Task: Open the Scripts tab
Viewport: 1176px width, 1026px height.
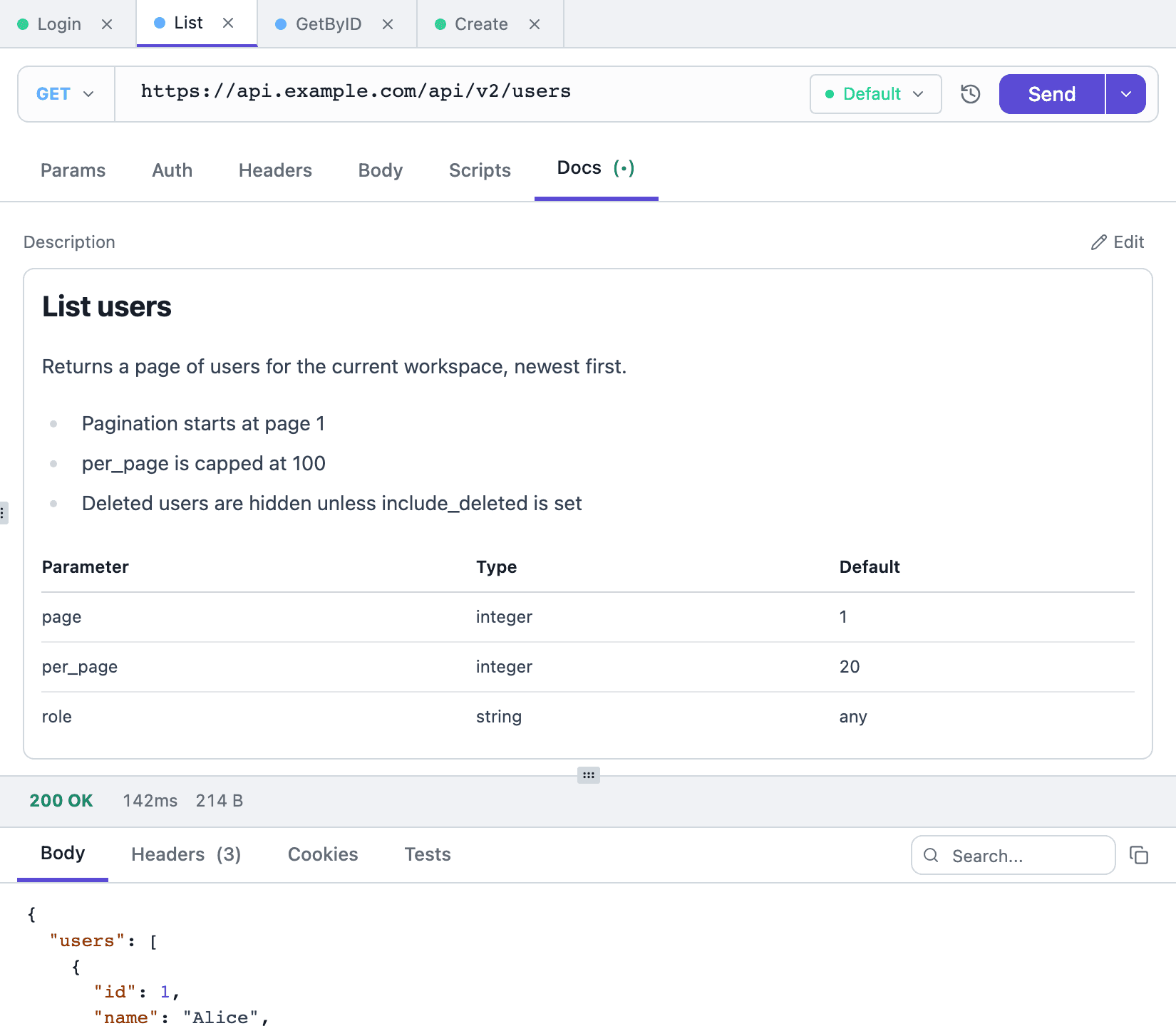Action: (x=480, y=170)
